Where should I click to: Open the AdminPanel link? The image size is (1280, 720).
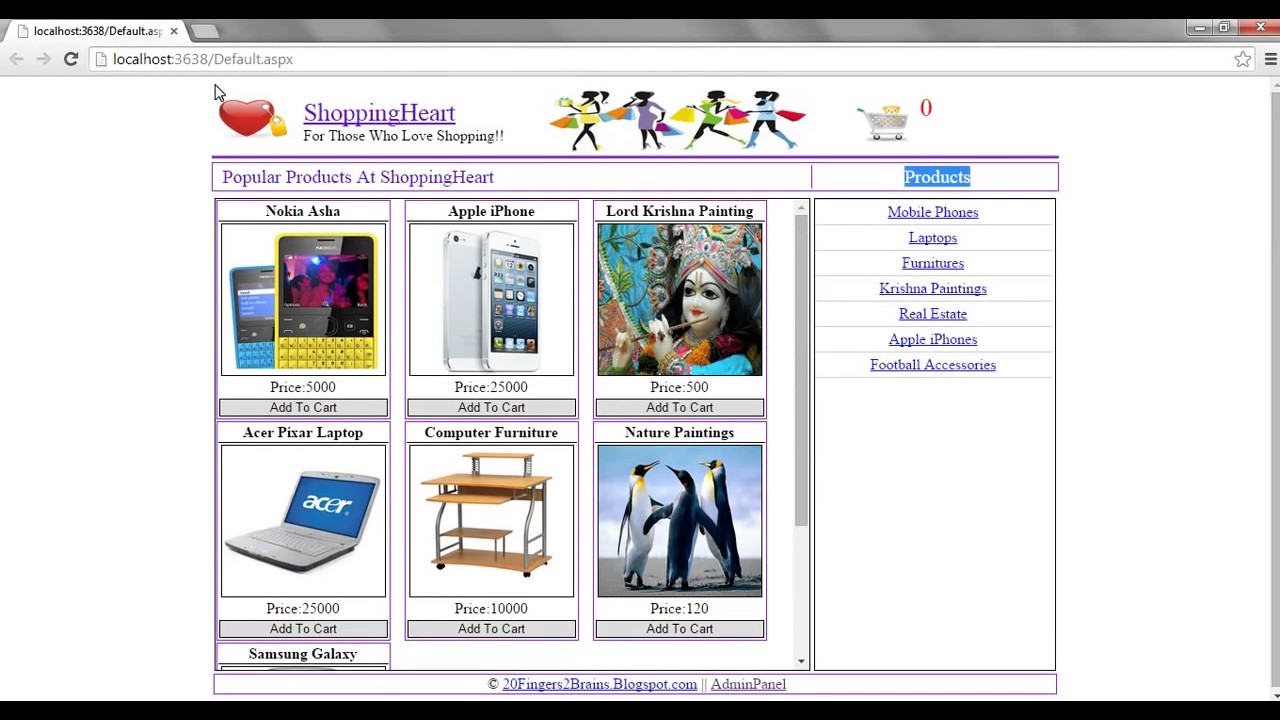(748, 684)
